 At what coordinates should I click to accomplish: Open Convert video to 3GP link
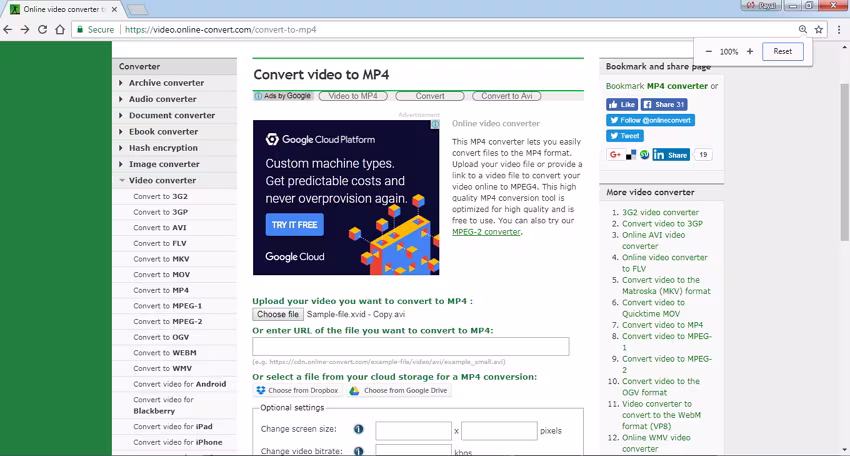[662, 224]
